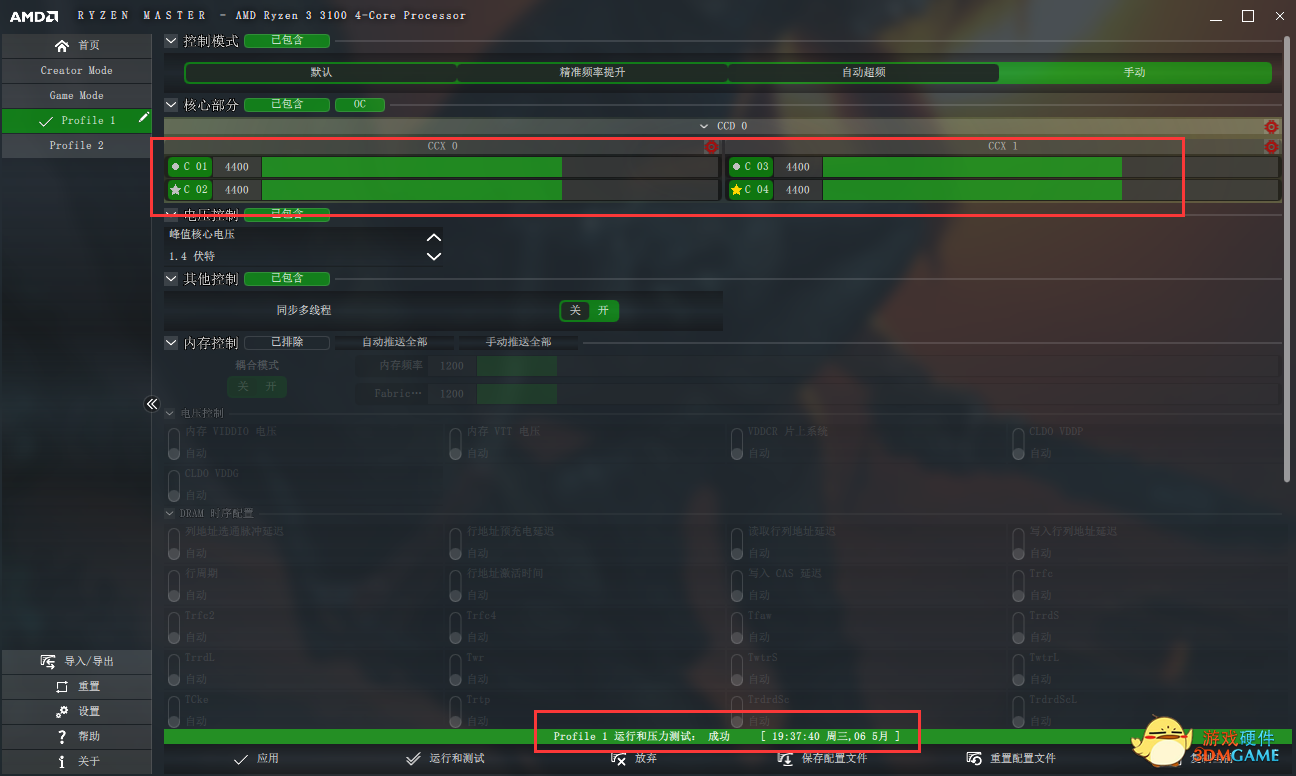Toggle the 耦合模式 关/开 switch
Screen dimensions: 1296x776
(x=257, y=387)
